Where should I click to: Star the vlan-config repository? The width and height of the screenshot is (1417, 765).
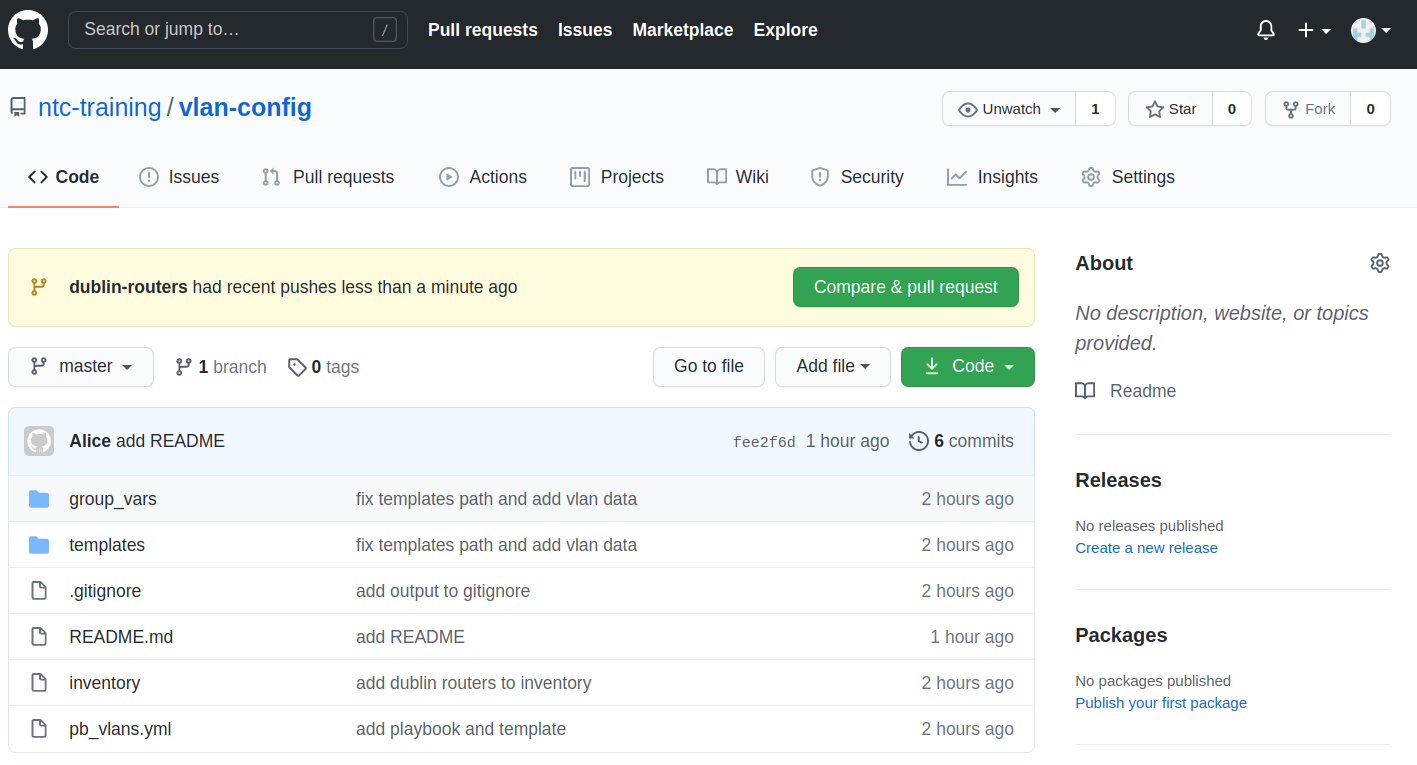[1171, 109]
